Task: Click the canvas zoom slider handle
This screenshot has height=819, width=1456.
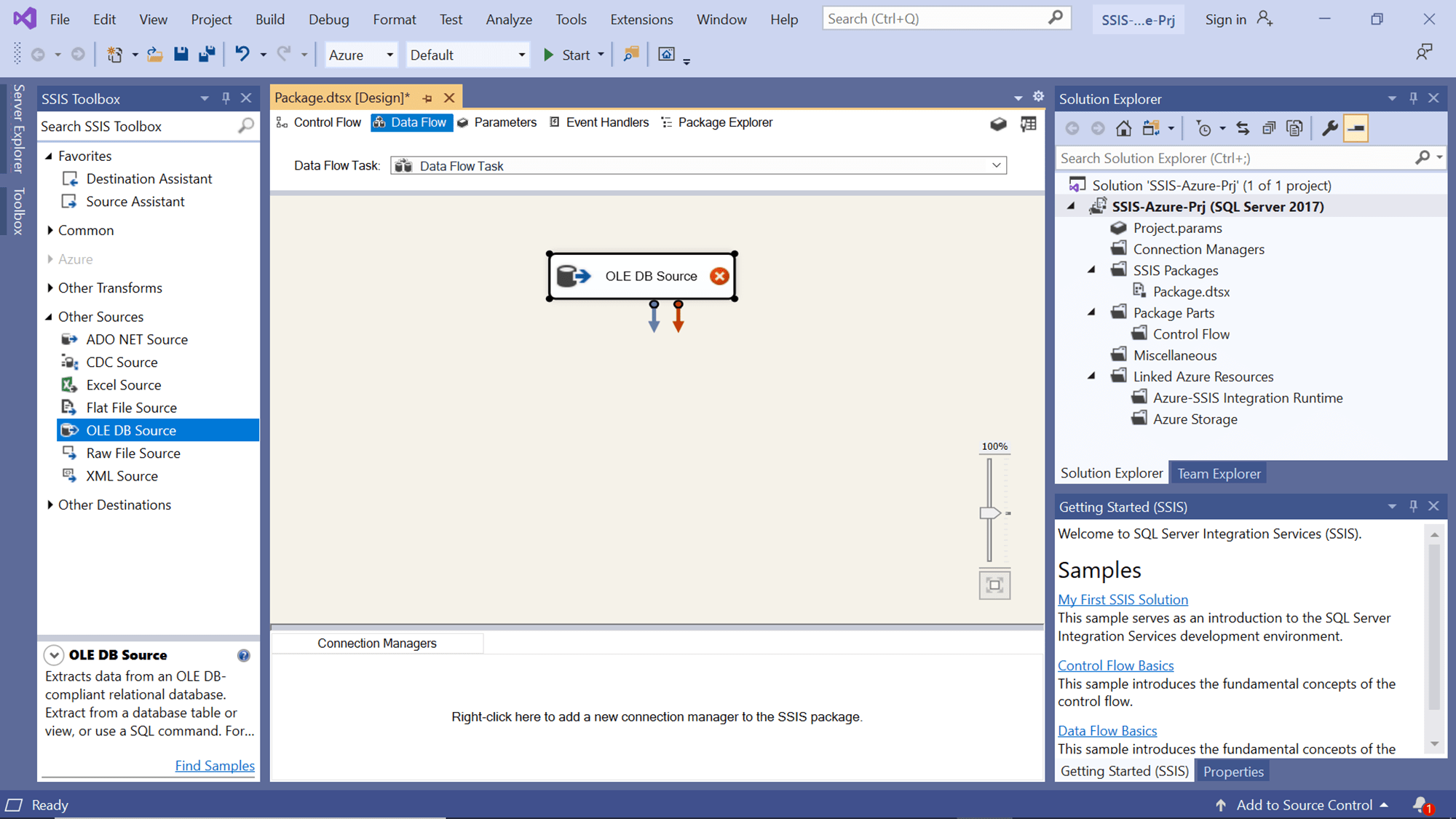Action: [989, 513]
